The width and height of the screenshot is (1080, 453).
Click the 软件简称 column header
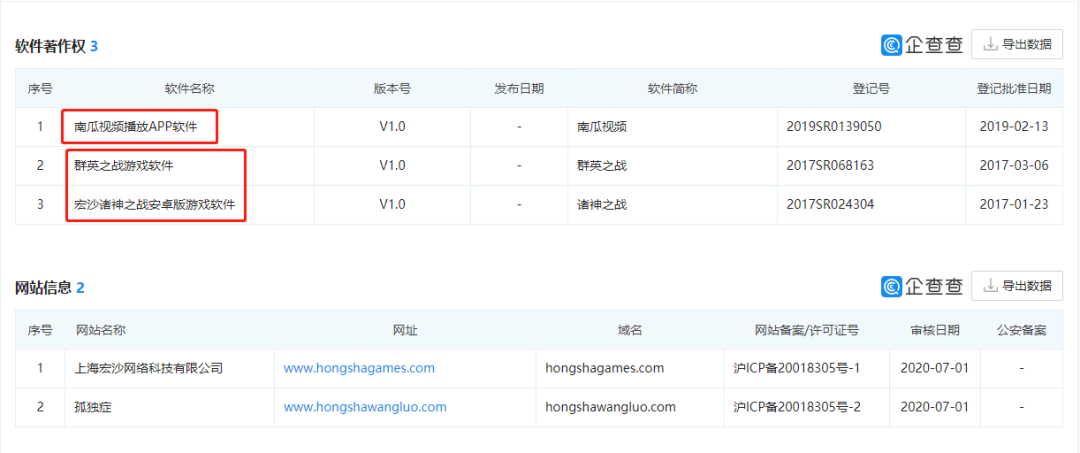672,88
